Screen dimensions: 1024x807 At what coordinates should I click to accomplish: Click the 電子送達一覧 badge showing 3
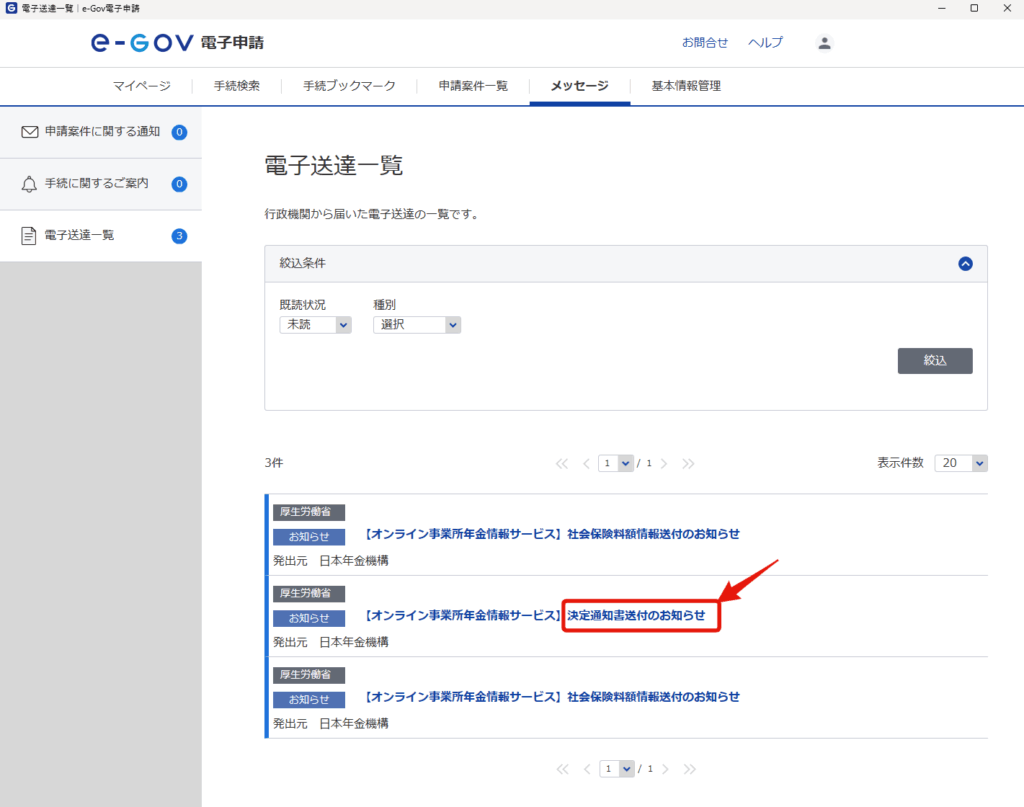[179, 236]
